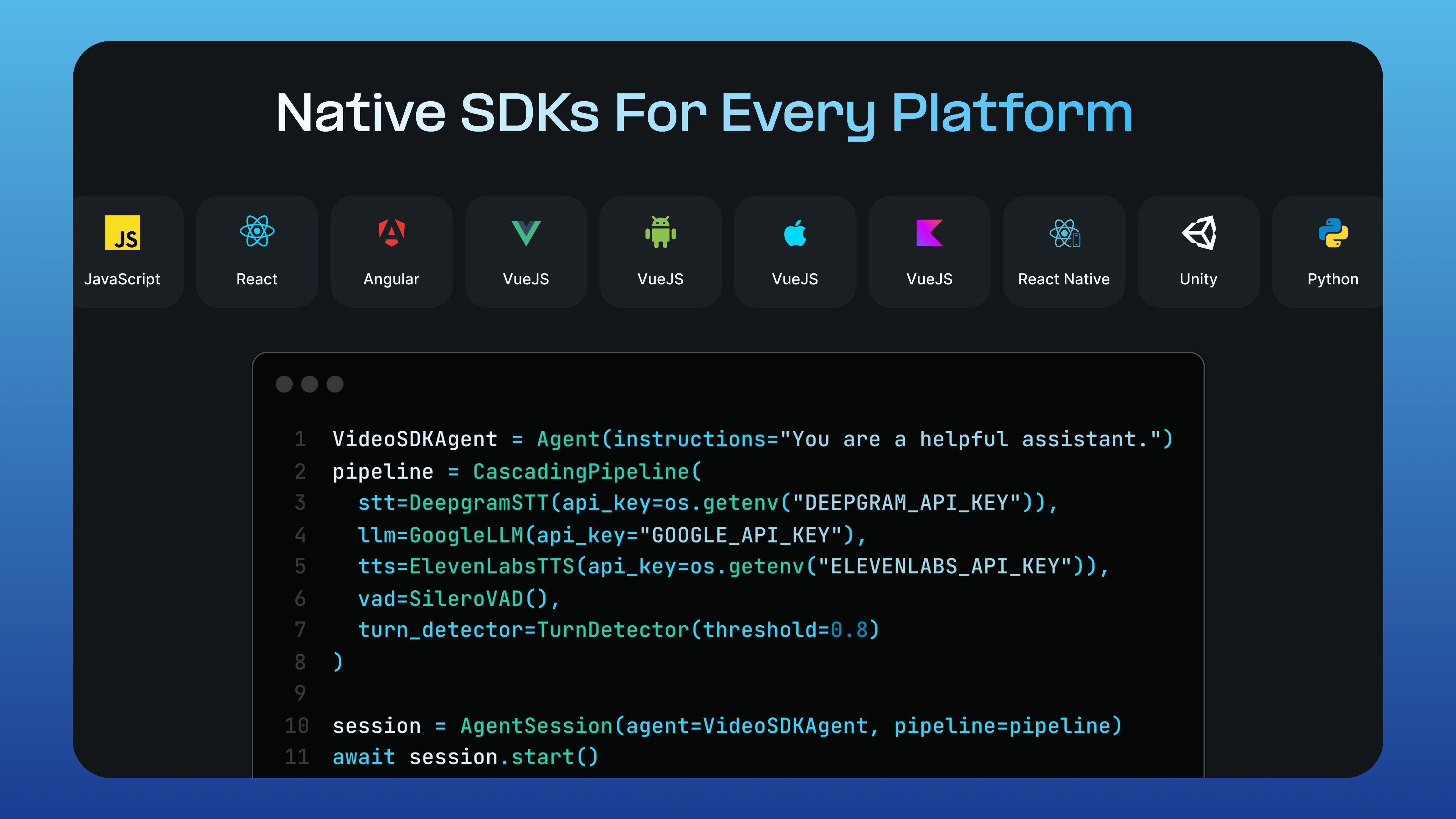Select the React label text
Viewport: 1456px width, 819px height.
[257, 279]
